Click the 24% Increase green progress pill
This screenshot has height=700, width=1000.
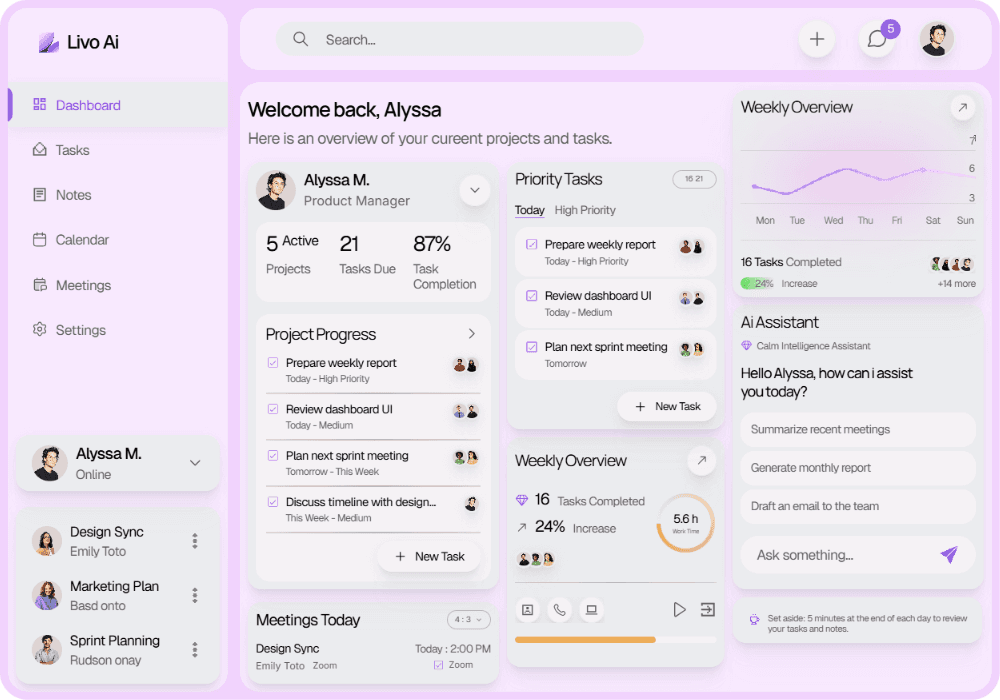757,284
